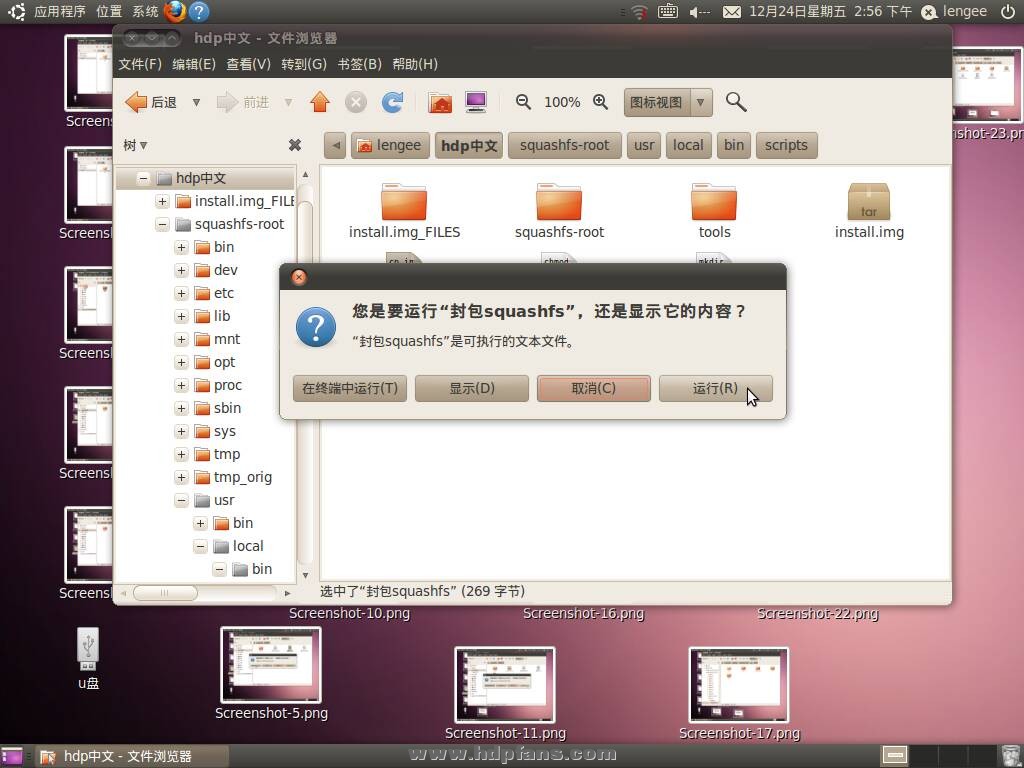Screen dimensions: 1024x768
Task: Collapse the squashfs-root tree node
Action: click(x=162, y=225)
